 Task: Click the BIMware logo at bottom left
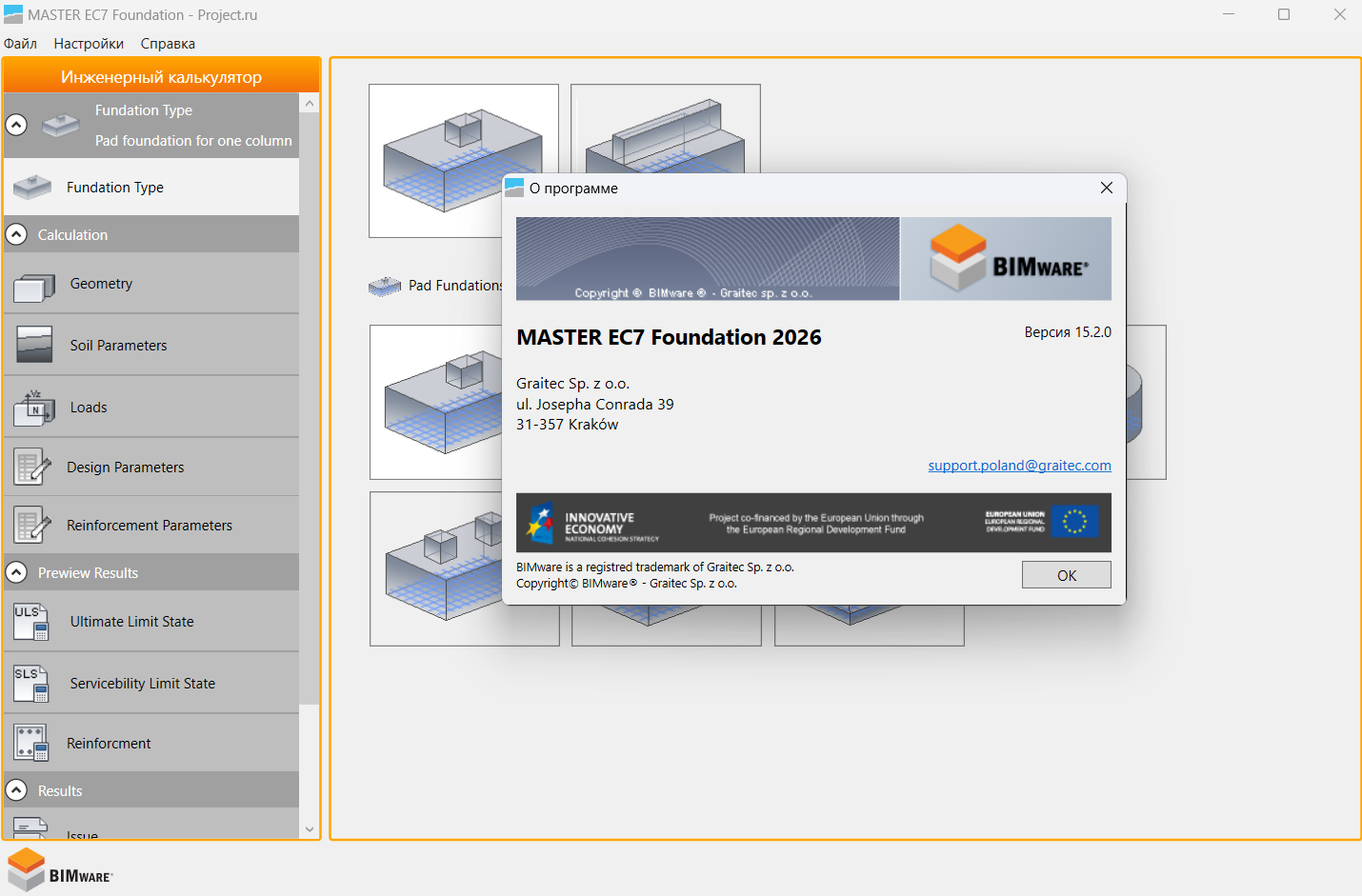click(59, 870)
